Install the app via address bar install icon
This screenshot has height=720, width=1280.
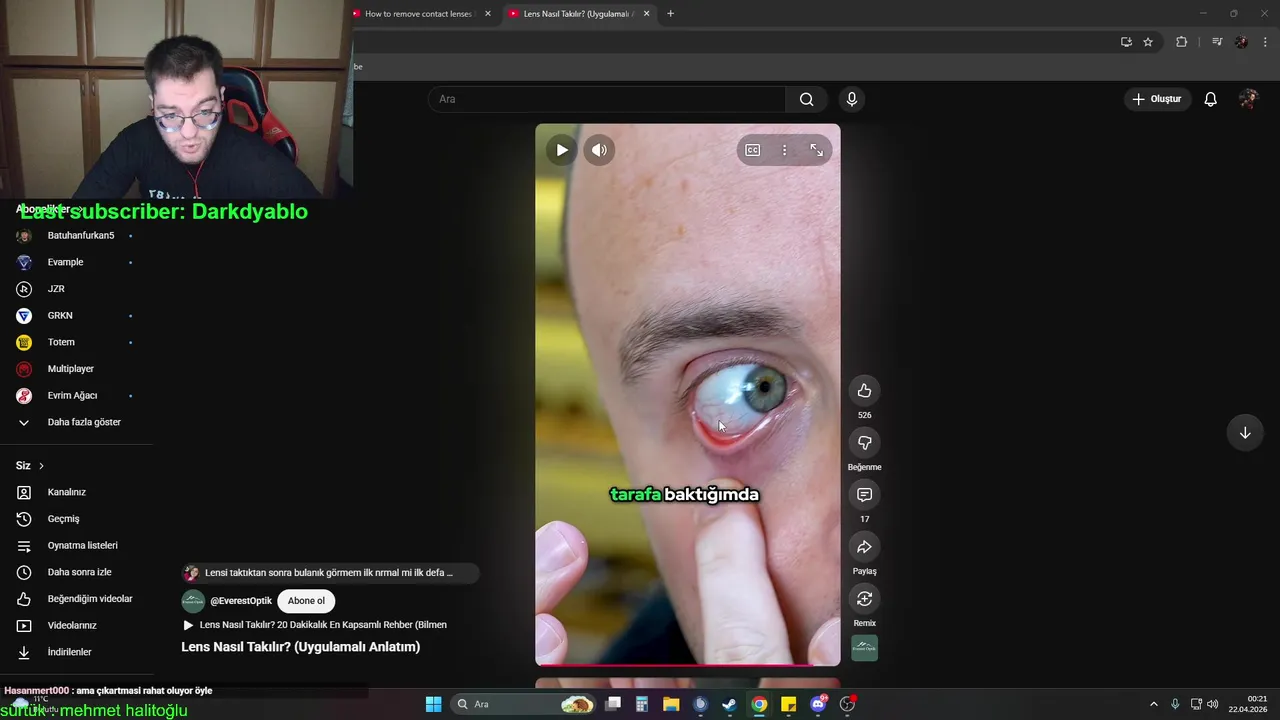point(1126,42)
